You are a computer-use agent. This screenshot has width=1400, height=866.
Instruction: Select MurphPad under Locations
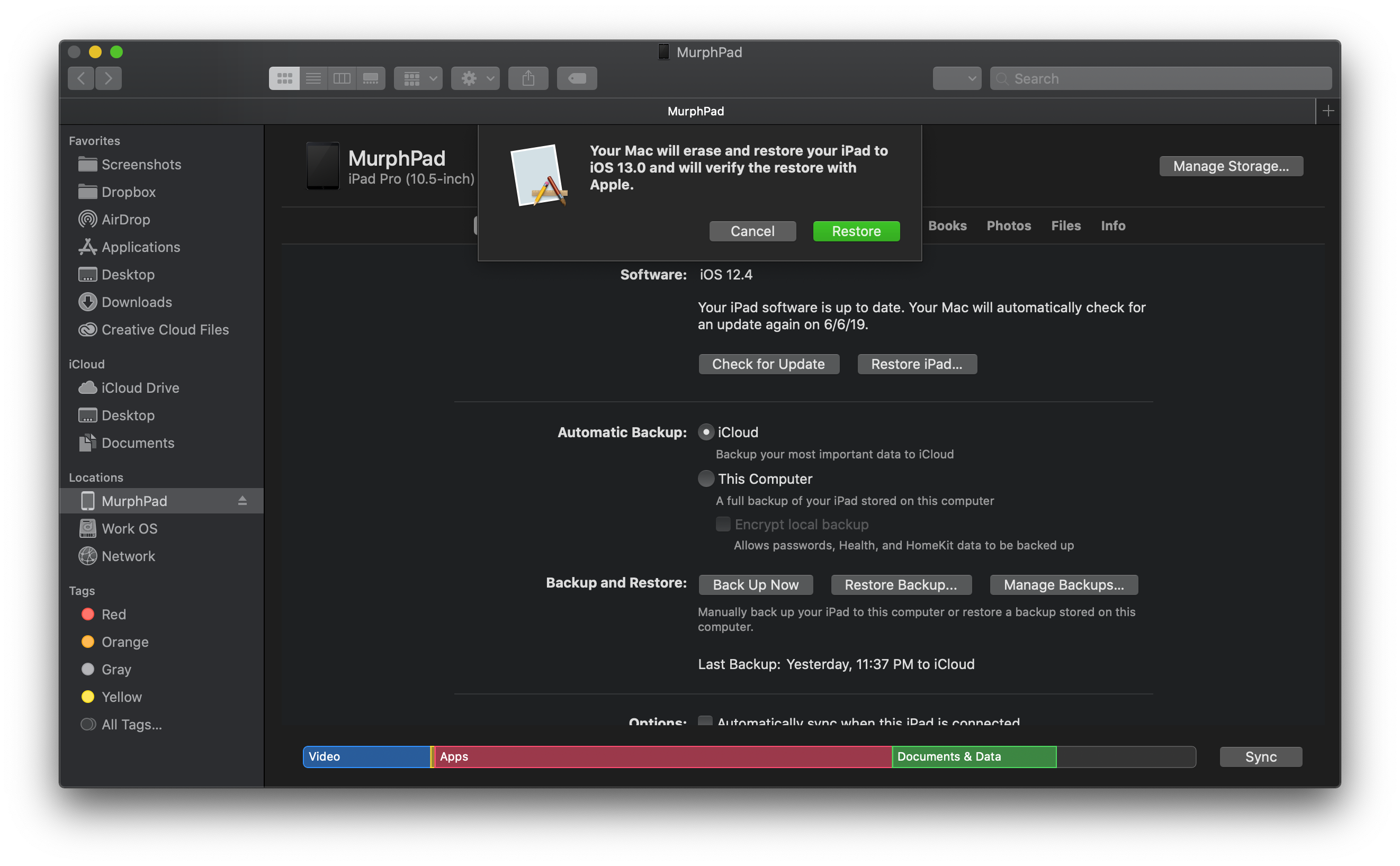[x=161, y=501]
